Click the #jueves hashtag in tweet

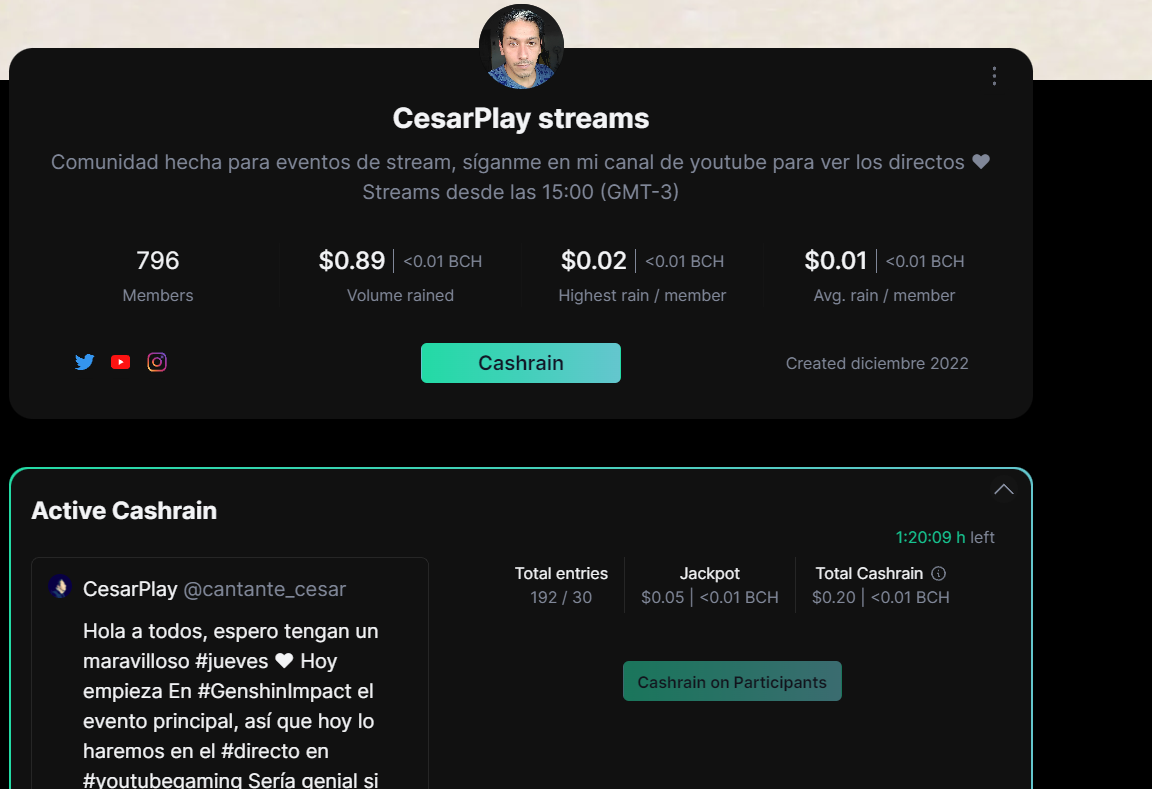pos(231,661)
